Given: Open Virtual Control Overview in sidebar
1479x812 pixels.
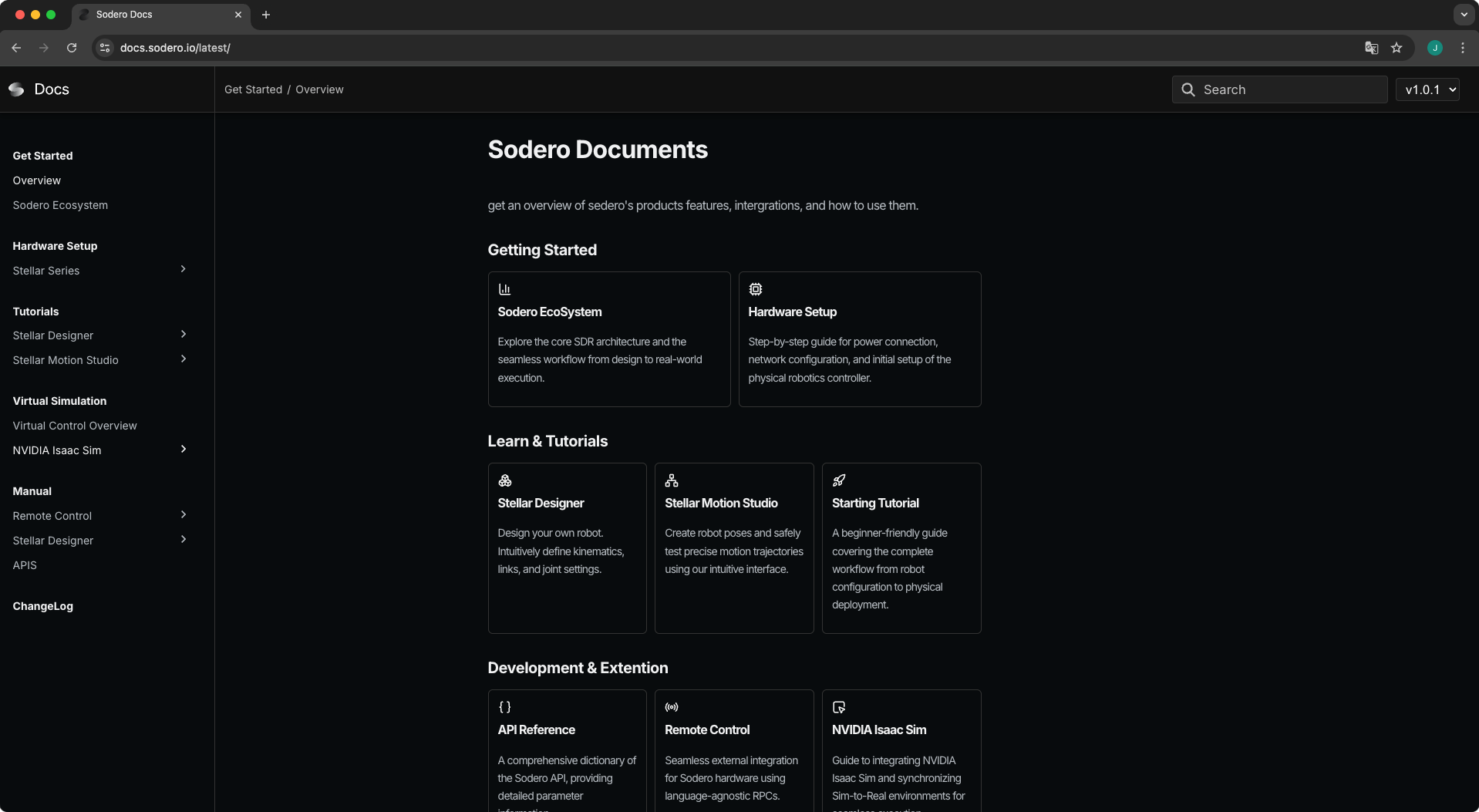Looking at the screenshot, I should 75,426.
